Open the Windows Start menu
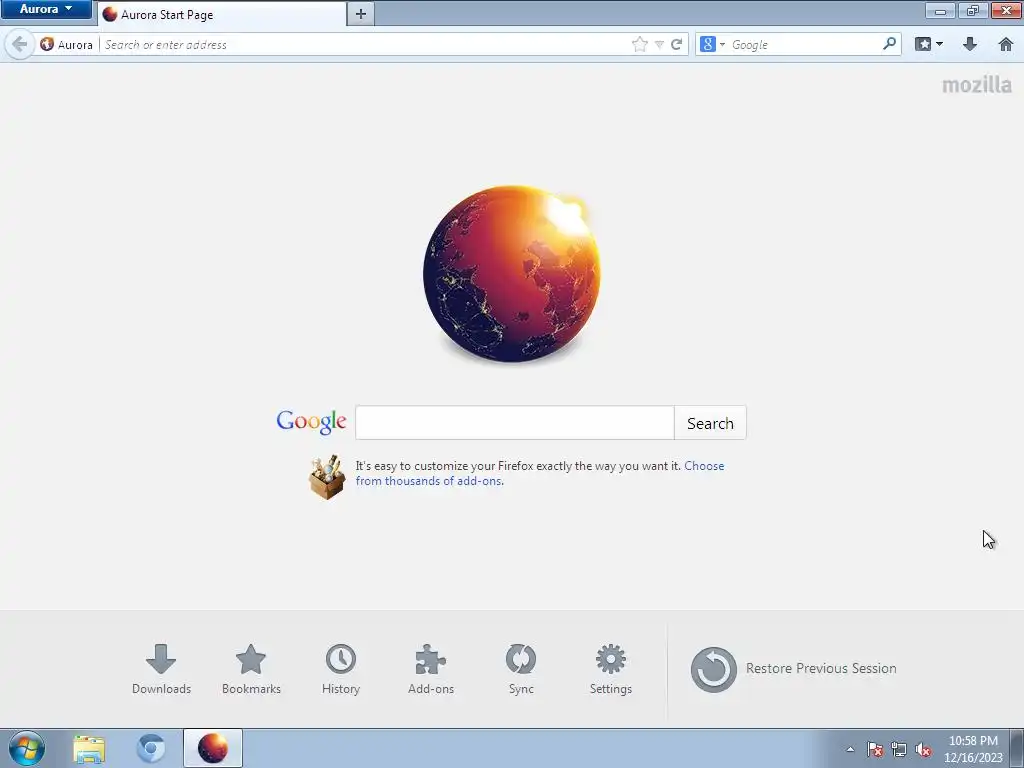This screenshot has width=1024, height=768. pyautogui.click(x=27, y=748)
